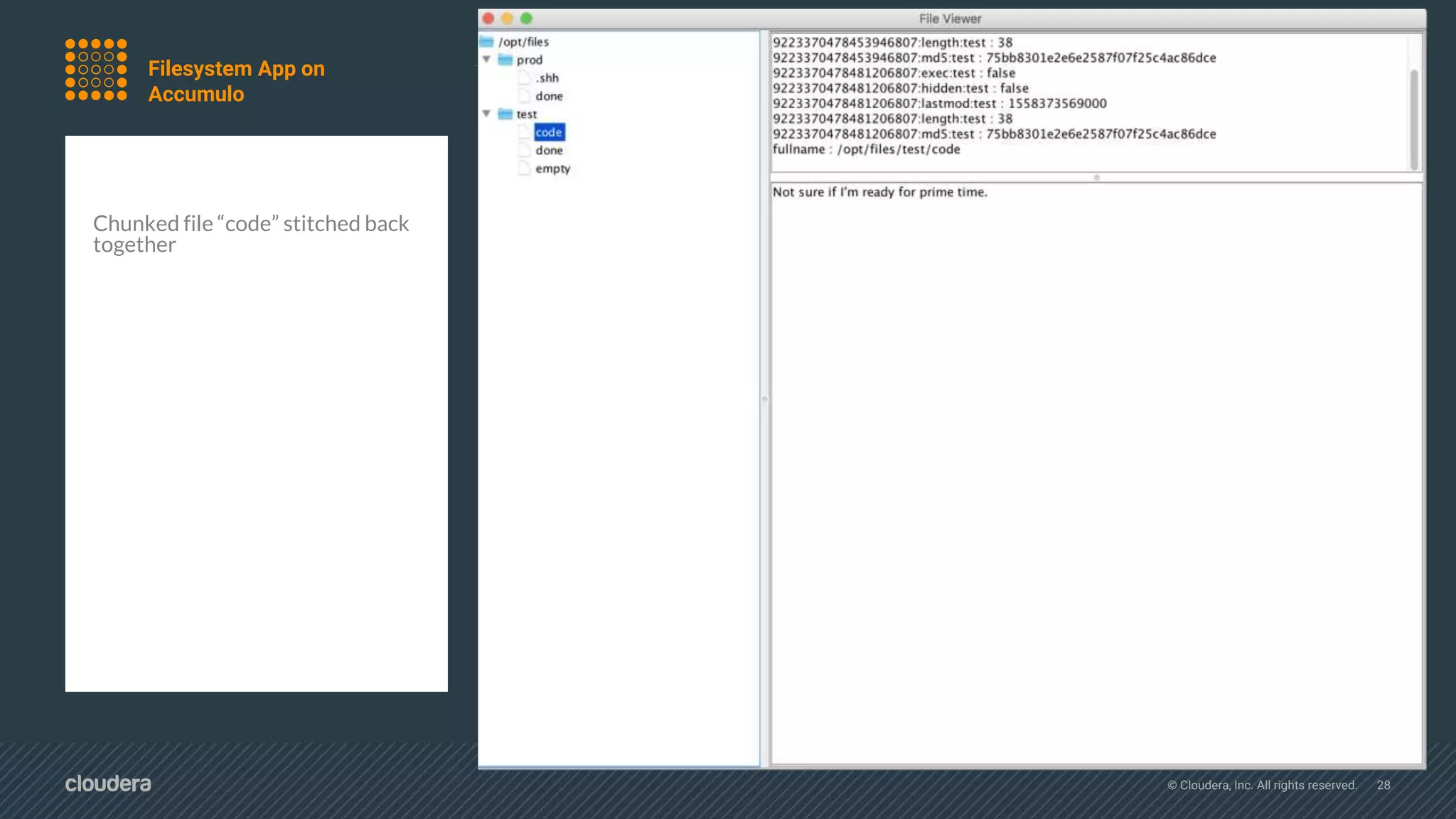Click the File Viewer title bar

(x=951, y=18)
